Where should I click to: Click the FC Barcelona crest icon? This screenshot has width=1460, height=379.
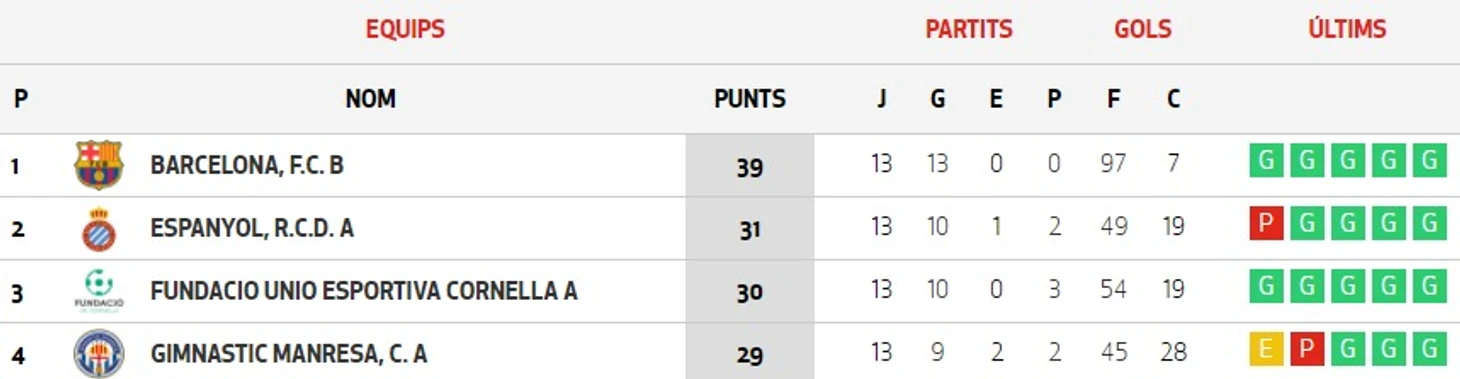coord(99,165)
